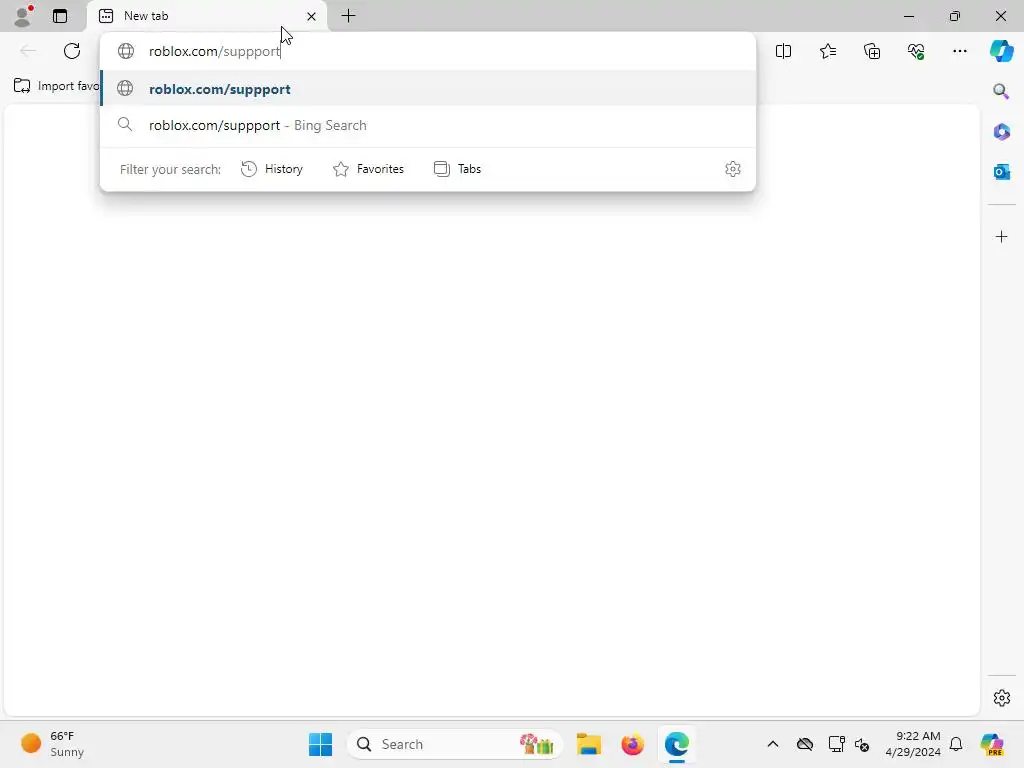Add sidebar app with plus icon
The width and height of the screenshot is (1024, 768).
click(1002, 236)
